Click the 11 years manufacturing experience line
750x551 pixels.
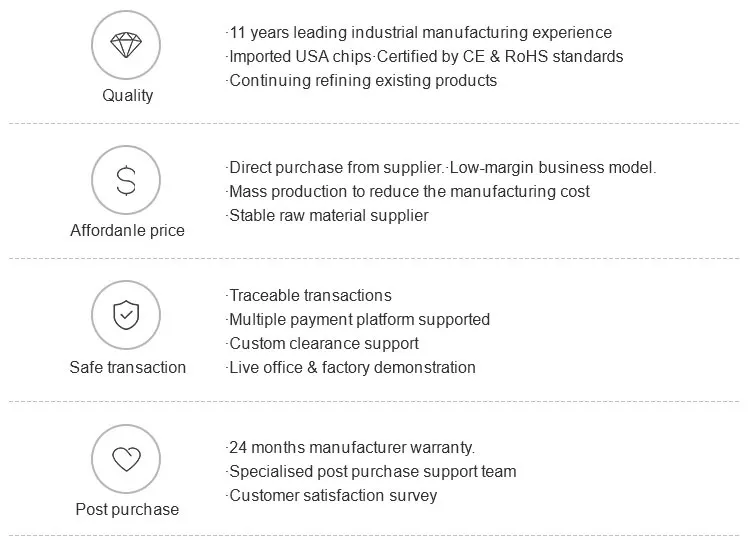[420, 33]
